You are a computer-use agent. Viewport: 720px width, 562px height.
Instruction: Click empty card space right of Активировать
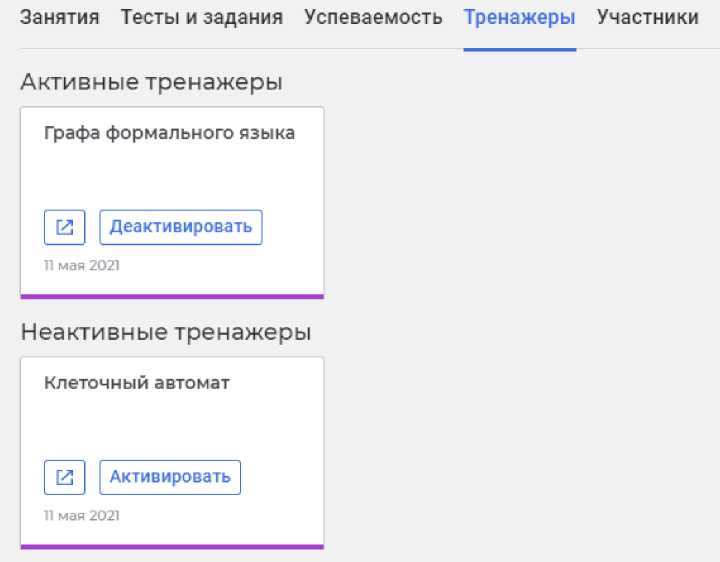tap(282, 477)
